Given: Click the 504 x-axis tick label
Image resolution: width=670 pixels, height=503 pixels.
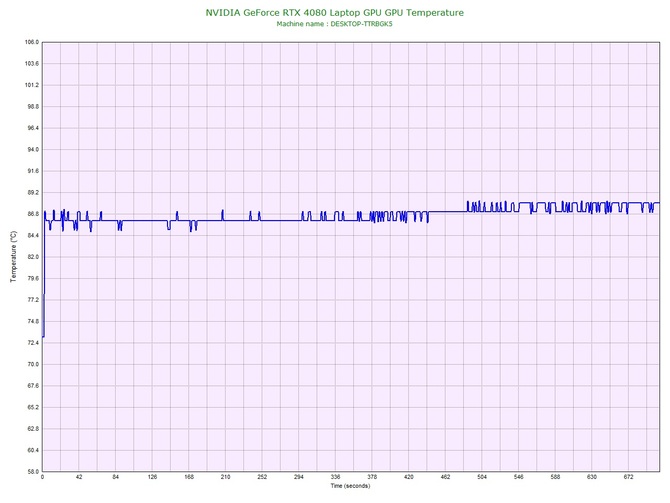Looking at the screenshot, I should click(482, 477).
